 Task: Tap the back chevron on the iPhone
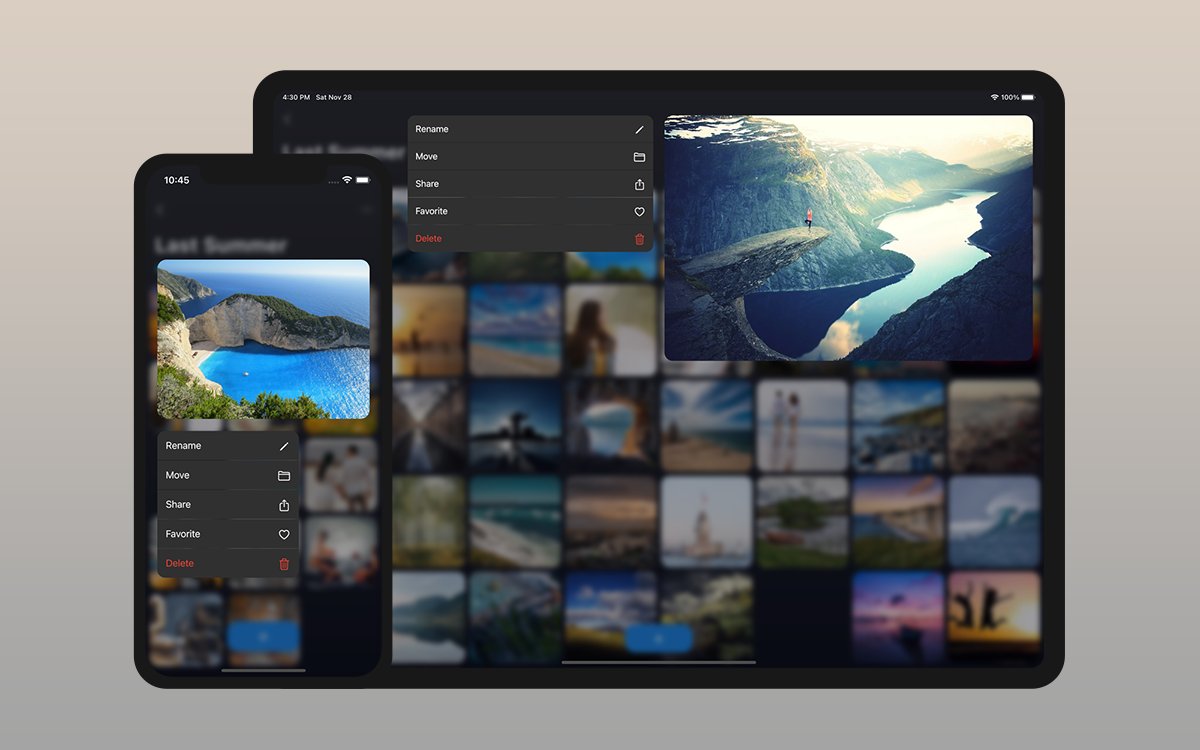point(160,211)
